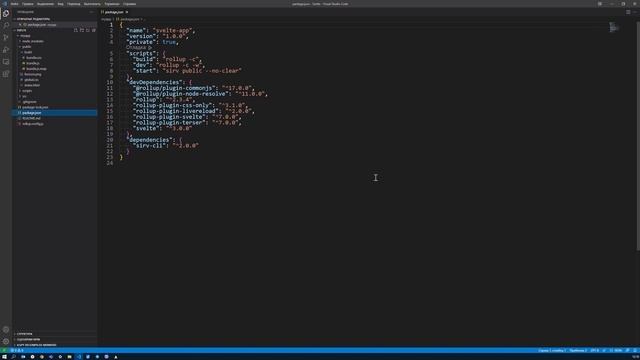Viewport: 640px width, 360px height.
Task: Close package.json in Open Editors list
Action: pyautogui.click(x=20, y=24)
